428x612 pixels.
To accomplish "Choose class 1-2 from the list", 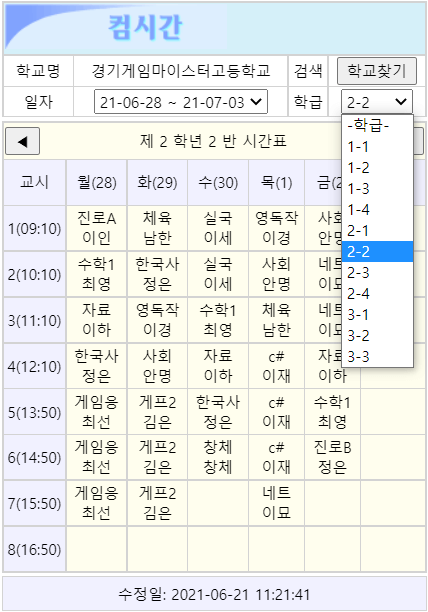I will pos(377,168).
